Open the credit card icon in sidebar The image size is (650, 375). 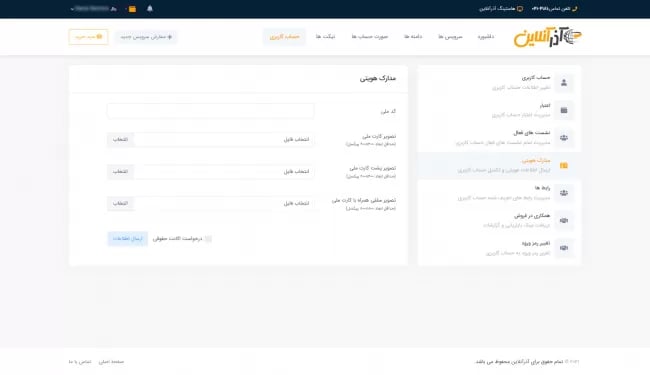564,110
